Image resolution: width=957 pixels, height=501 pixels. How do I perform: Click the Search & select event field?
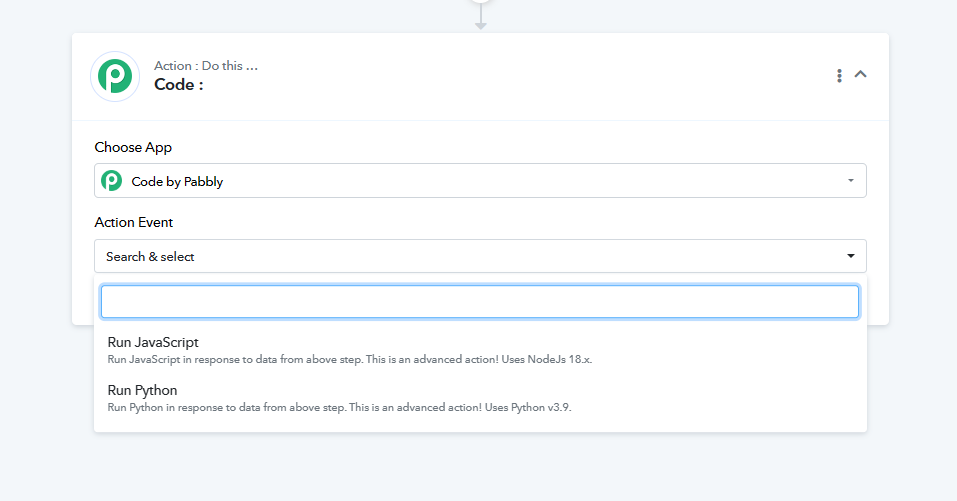(480, 256)
